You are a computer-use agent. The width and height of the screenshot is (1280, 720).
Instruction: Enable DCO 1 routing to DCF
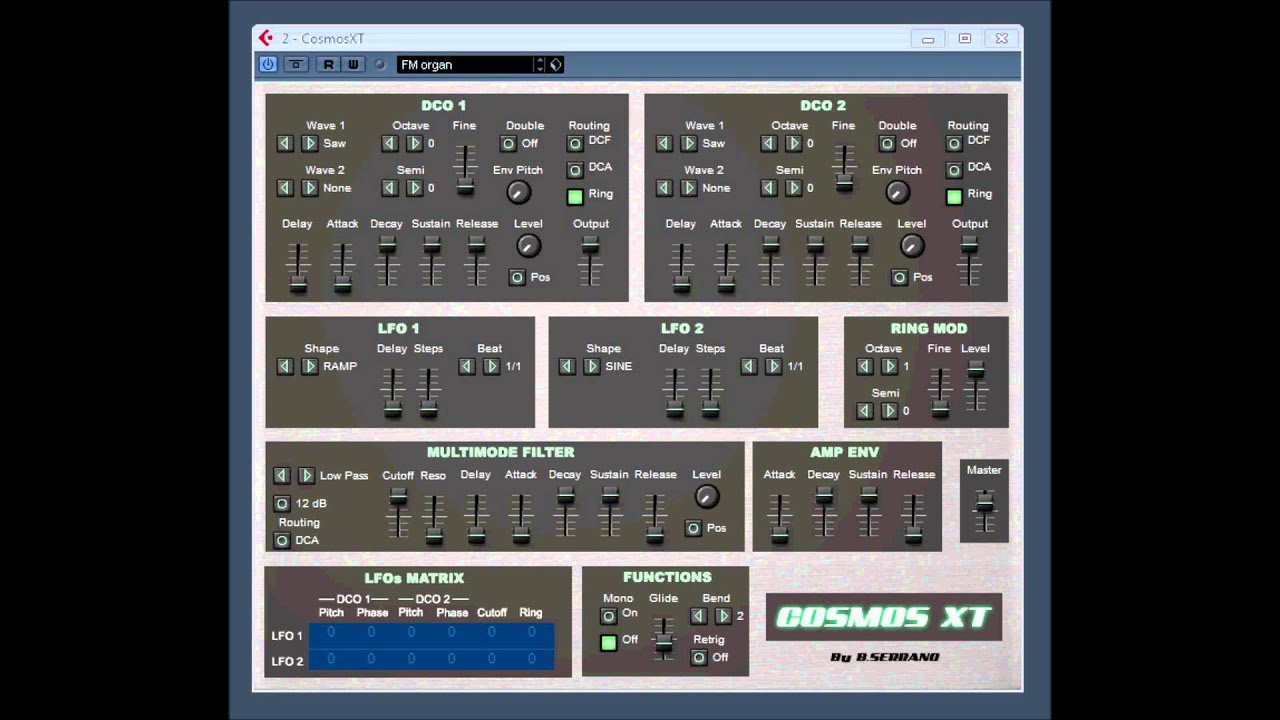tap(575, 143)
